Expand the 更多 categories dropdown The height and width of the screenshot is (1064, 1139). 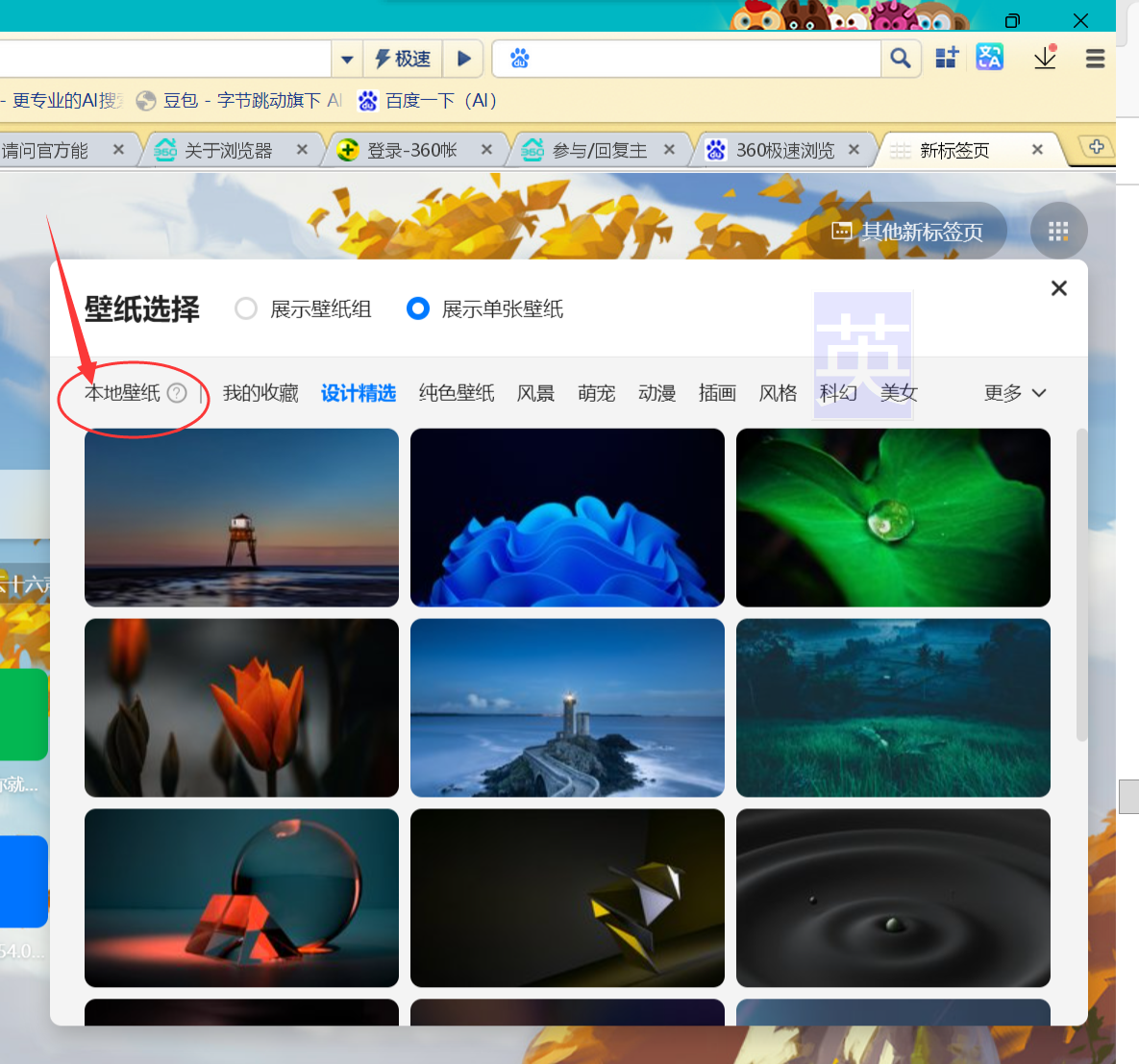[1015, 393]
